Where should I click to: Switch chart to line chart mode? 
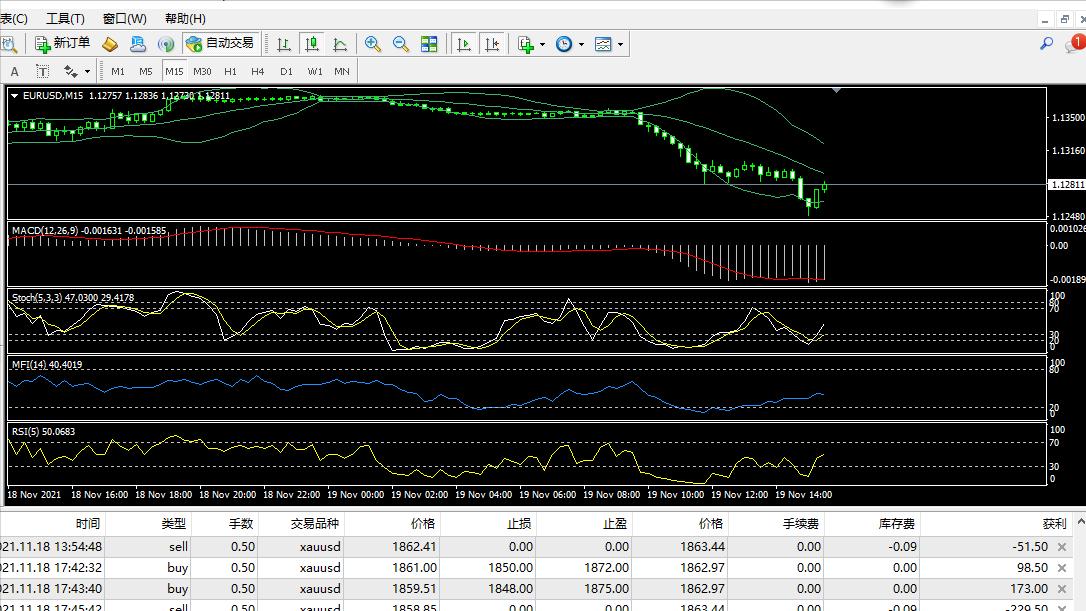(340, 44)
